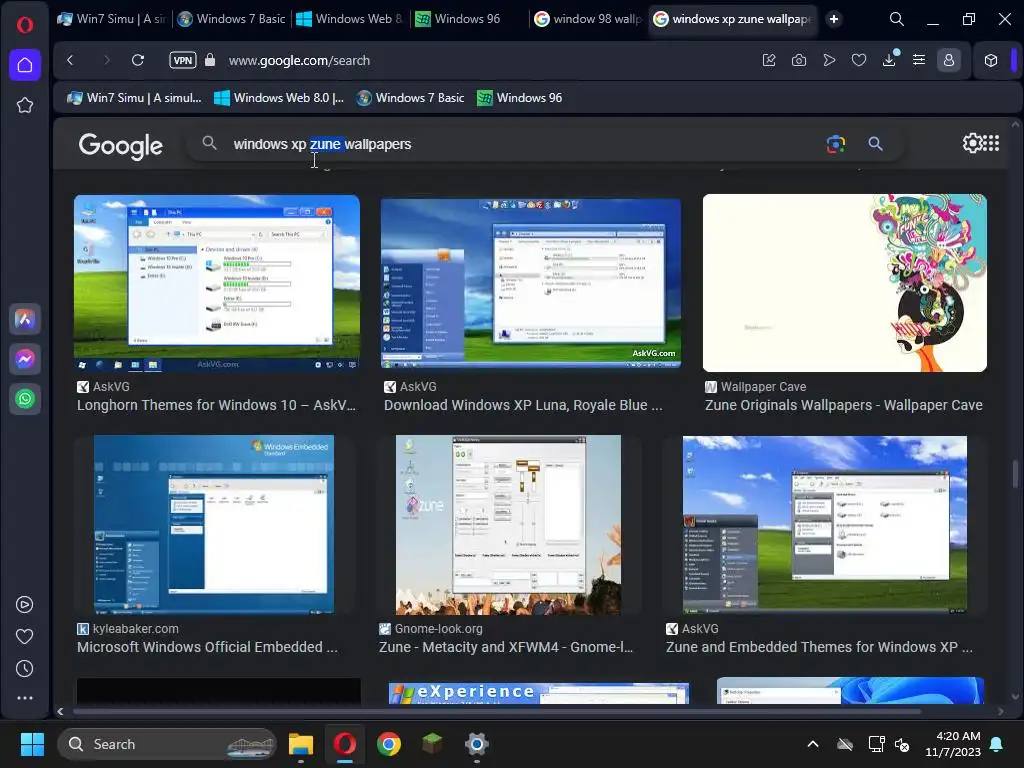
Task: Toggle the VPN badge in address bar
Action: coord(183,60)
